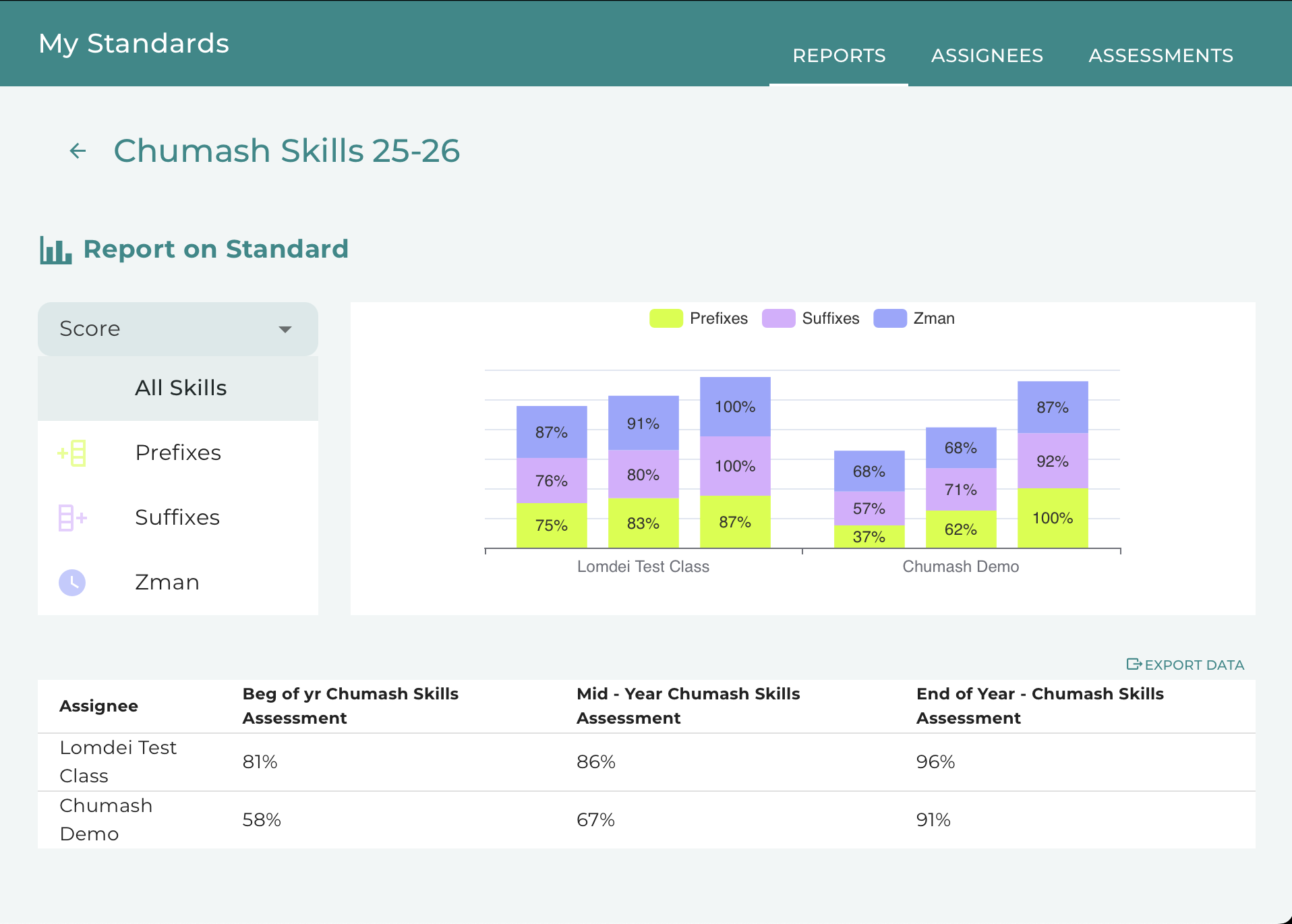
Task: Open the Score dropdown
Action: [178, 329]
